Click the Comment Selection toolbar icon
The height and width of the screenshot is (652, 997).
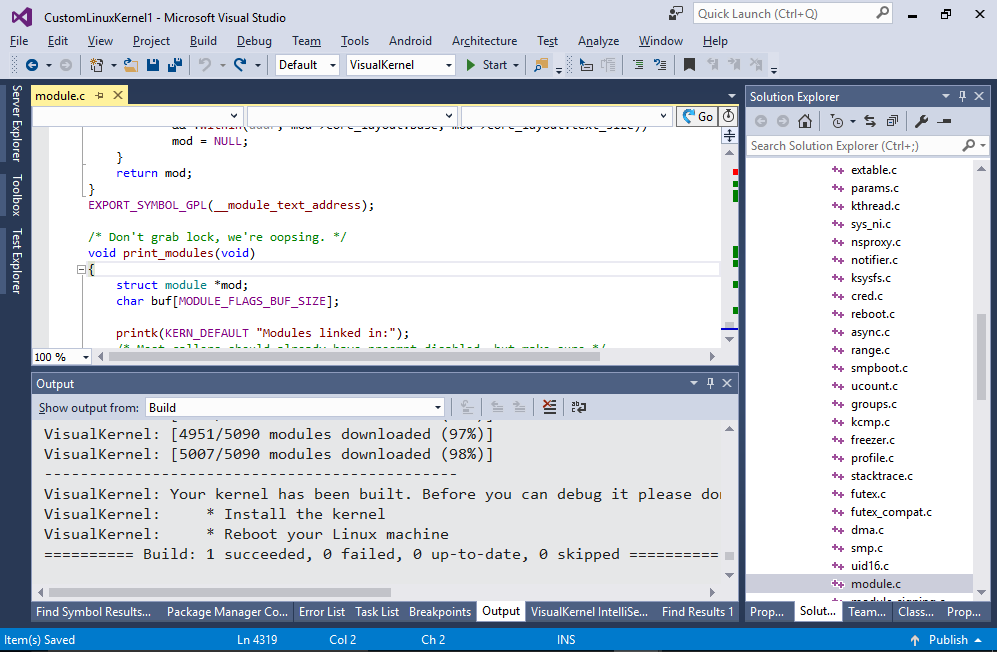[638, 65]
